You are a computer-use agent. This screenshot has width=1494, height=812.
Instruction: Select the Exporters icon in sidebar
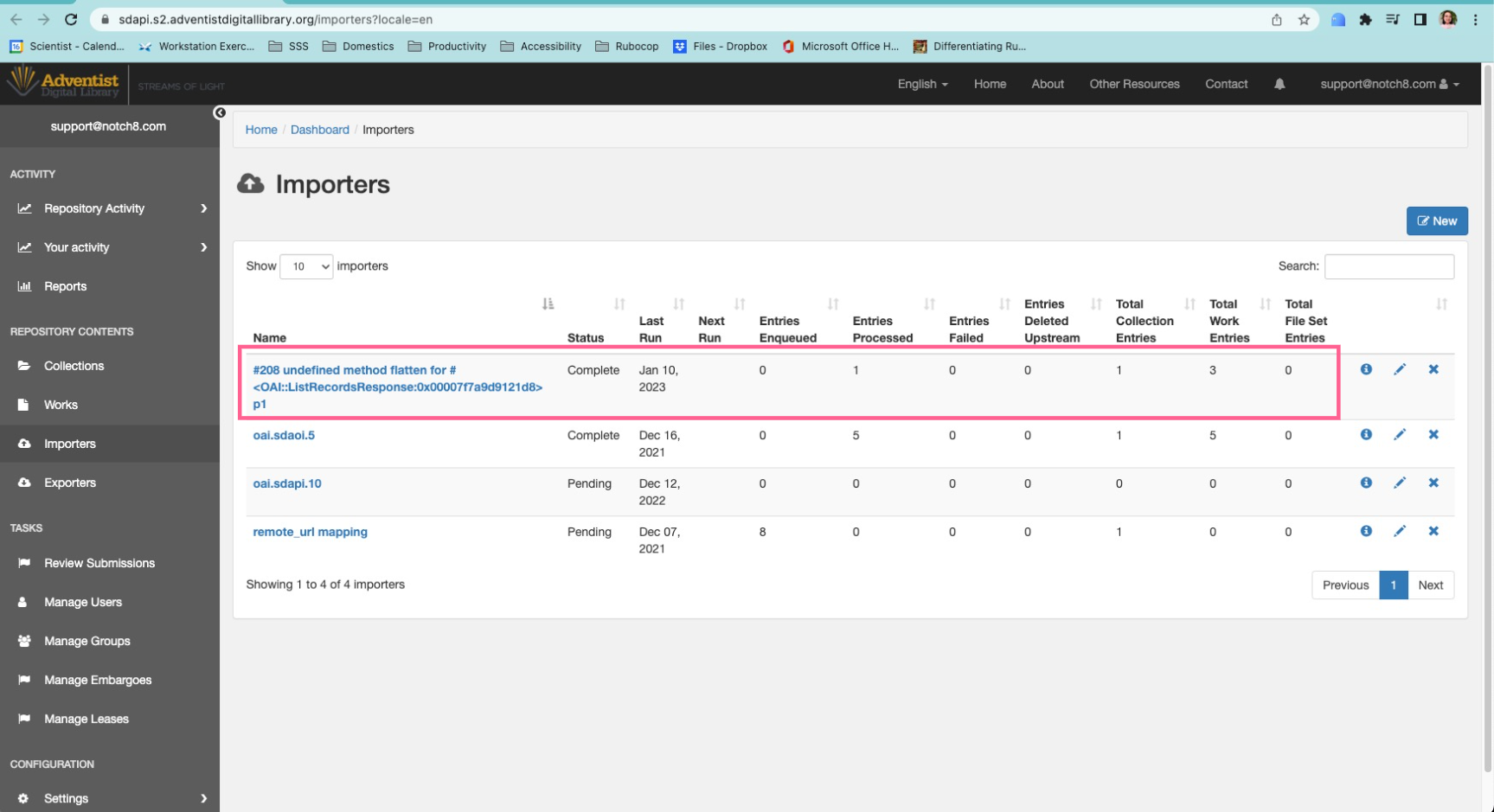23,483
